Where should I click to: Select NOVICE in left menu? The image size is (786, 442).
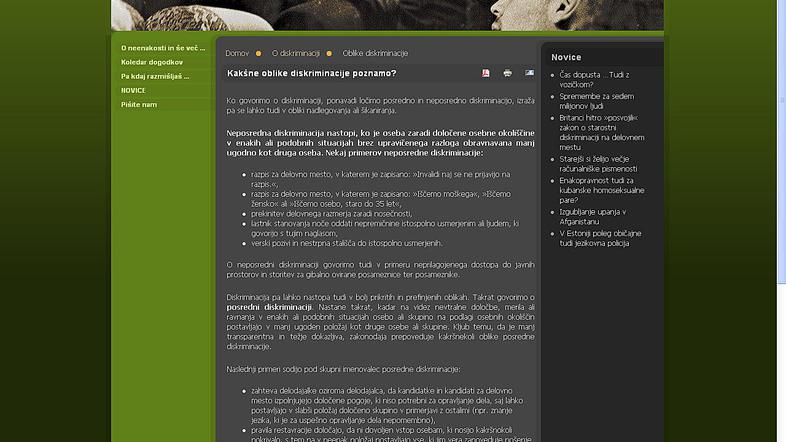(133, 90)
